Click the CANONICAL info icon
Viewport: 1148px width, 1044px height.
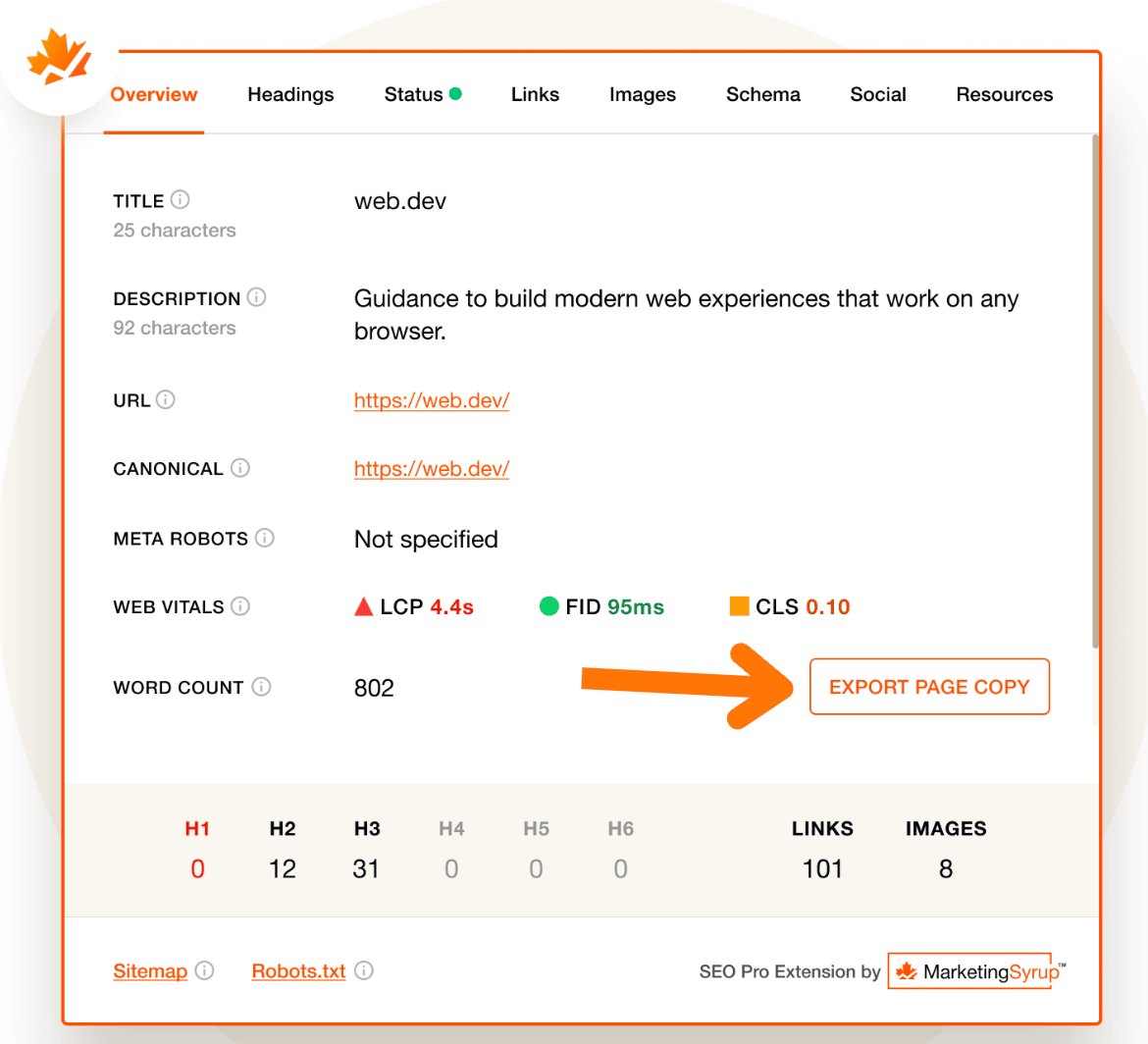tap(240, 467)
